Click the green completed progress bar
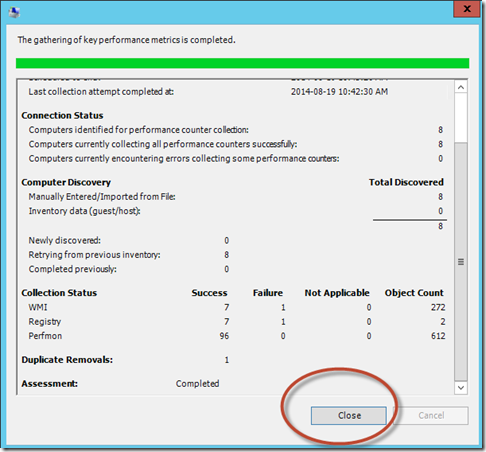This screenshot has height=452, width=486. [242, 63]
